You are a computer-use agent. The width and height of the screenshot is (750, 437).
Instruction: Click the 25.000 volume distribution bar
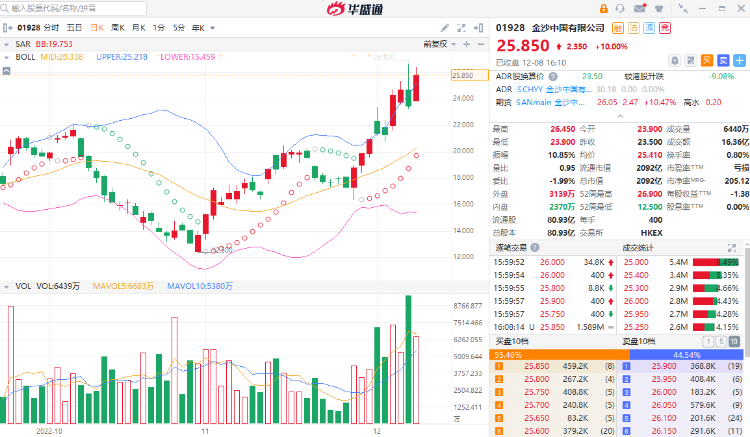point(716,262)
